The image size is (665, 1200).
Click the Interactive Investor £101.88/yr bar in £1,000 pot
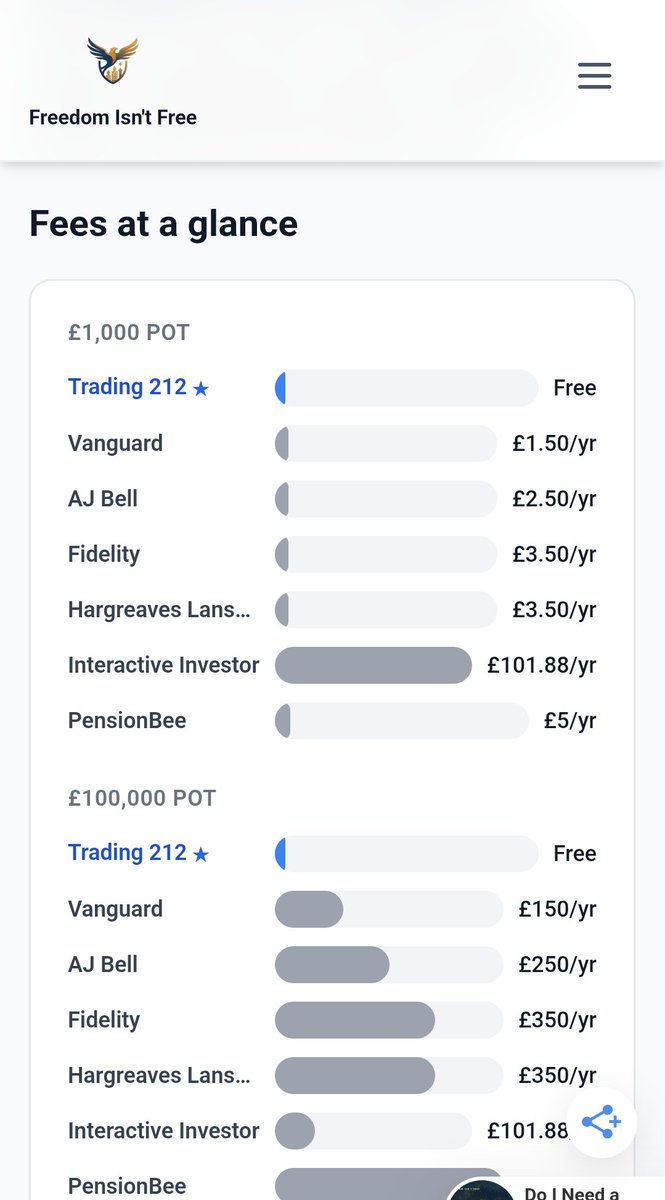click(x=373, y=665)
